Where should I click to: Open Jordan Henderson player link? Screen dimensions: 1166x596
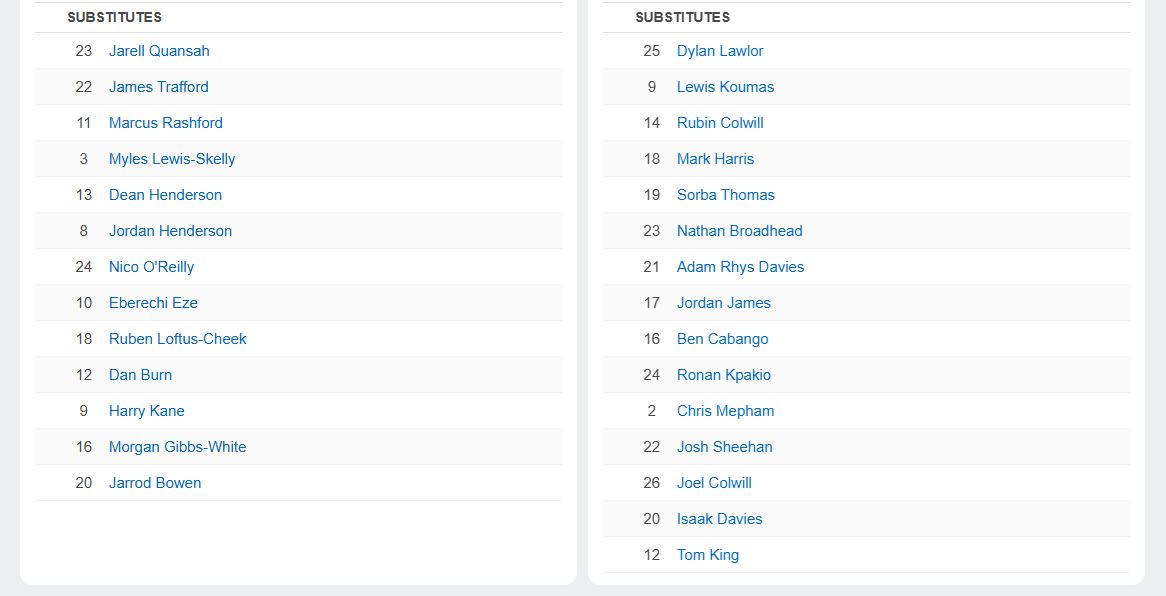(170, 231)
